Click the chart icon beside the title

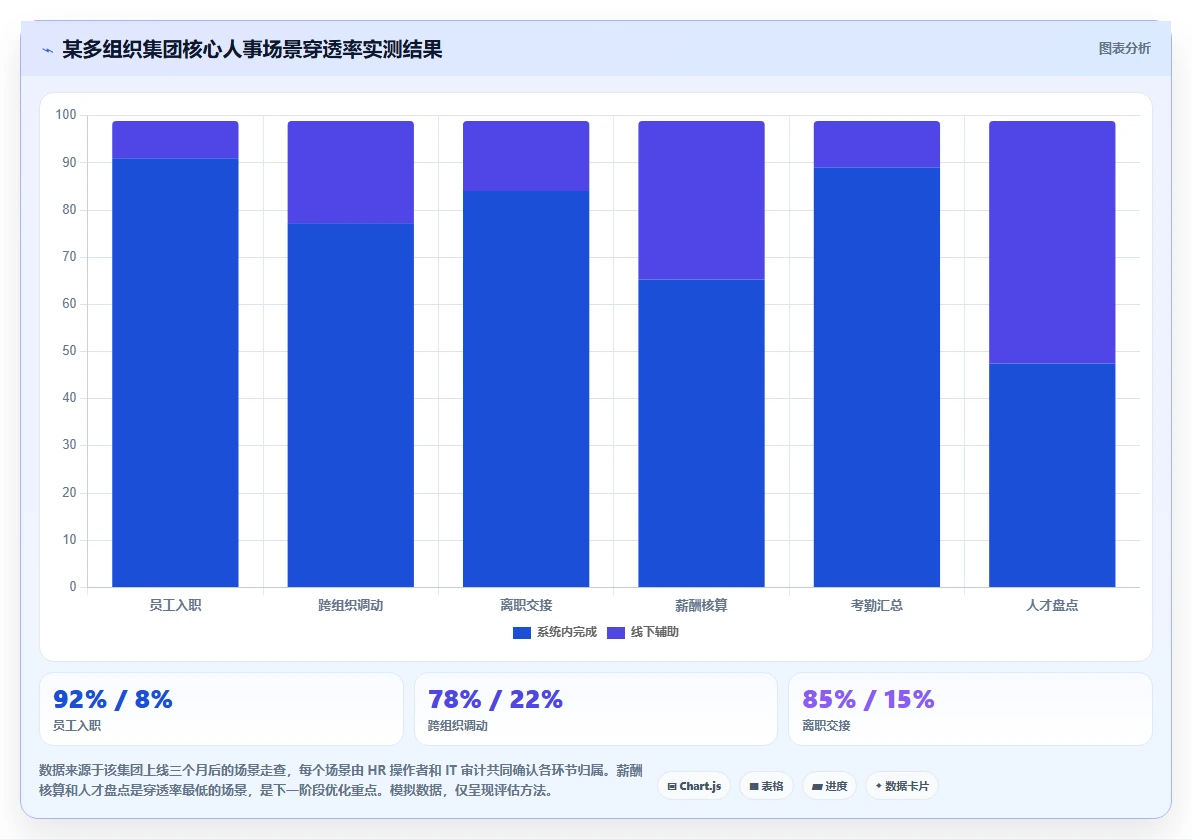47,50
